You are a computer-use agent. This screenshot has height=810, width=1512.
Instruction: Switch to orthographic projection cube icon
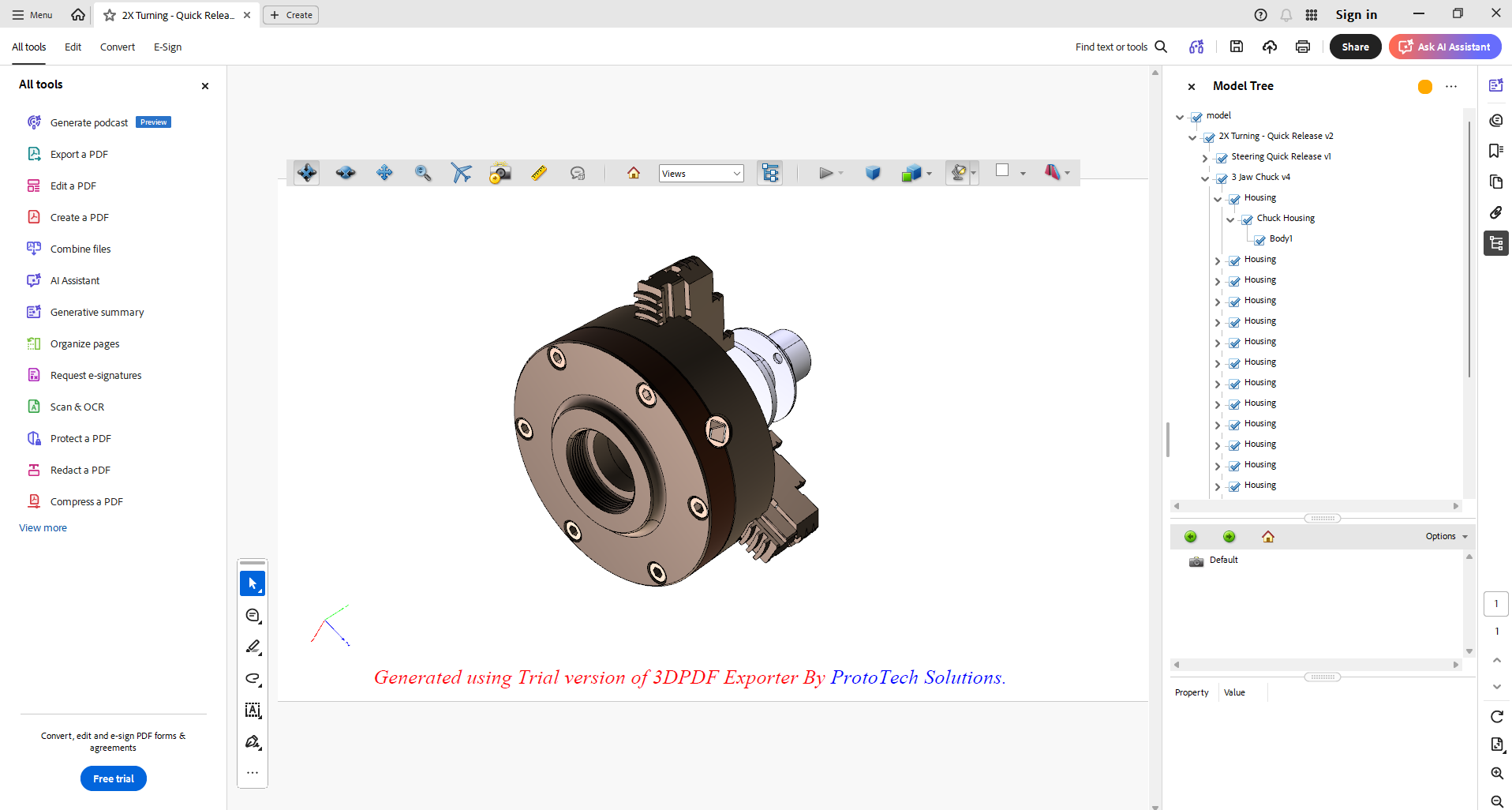click(x=873, y=173)
